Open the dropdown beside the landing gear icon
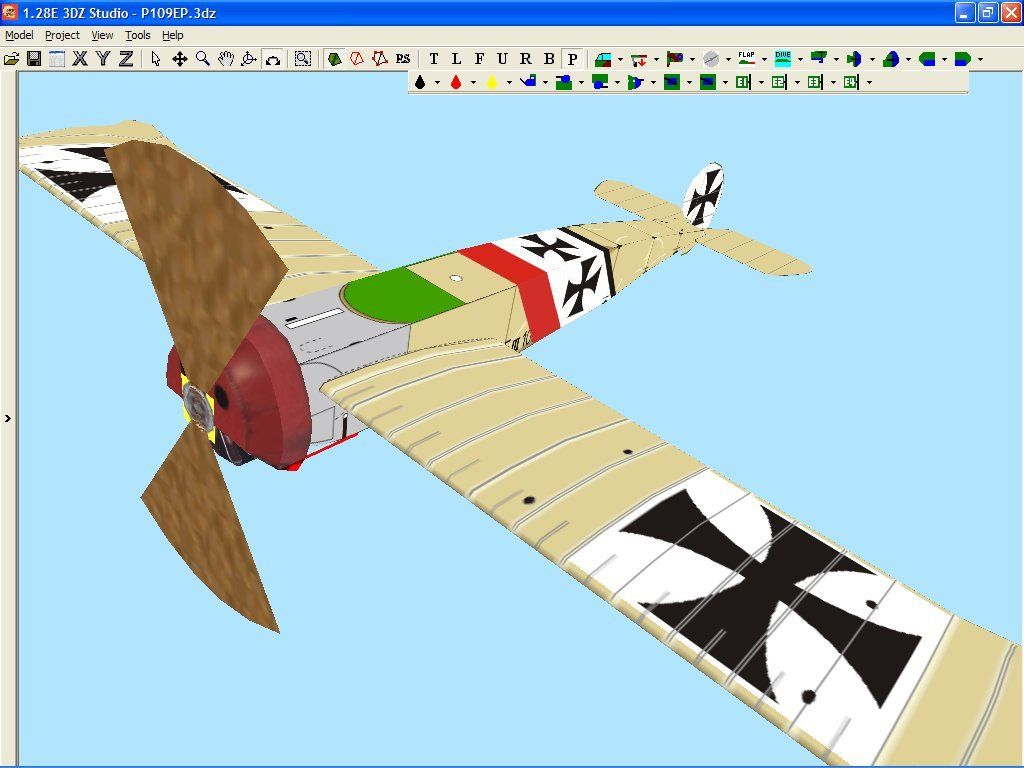The height and width of the screenshot is (768, 1024). tap(656, 59)
